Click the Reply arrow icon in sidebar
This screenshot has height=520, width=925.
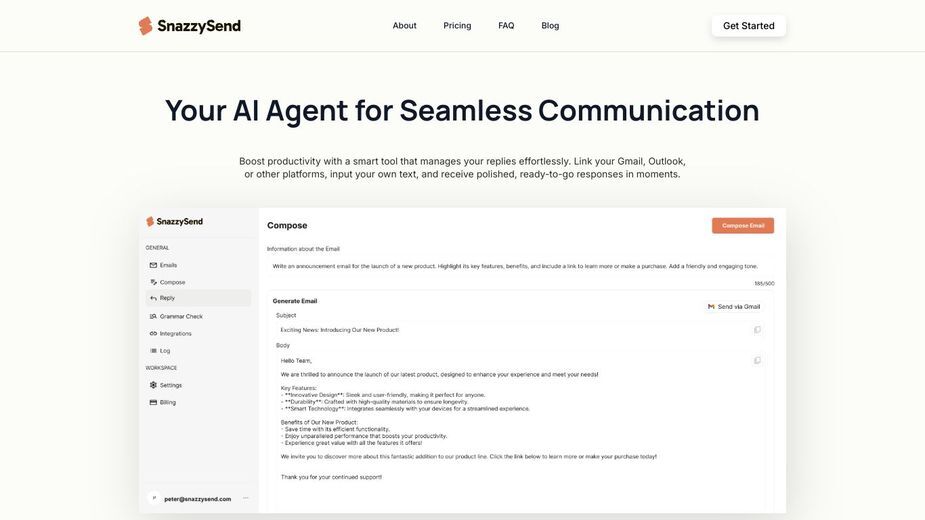[x=153, y=298]
